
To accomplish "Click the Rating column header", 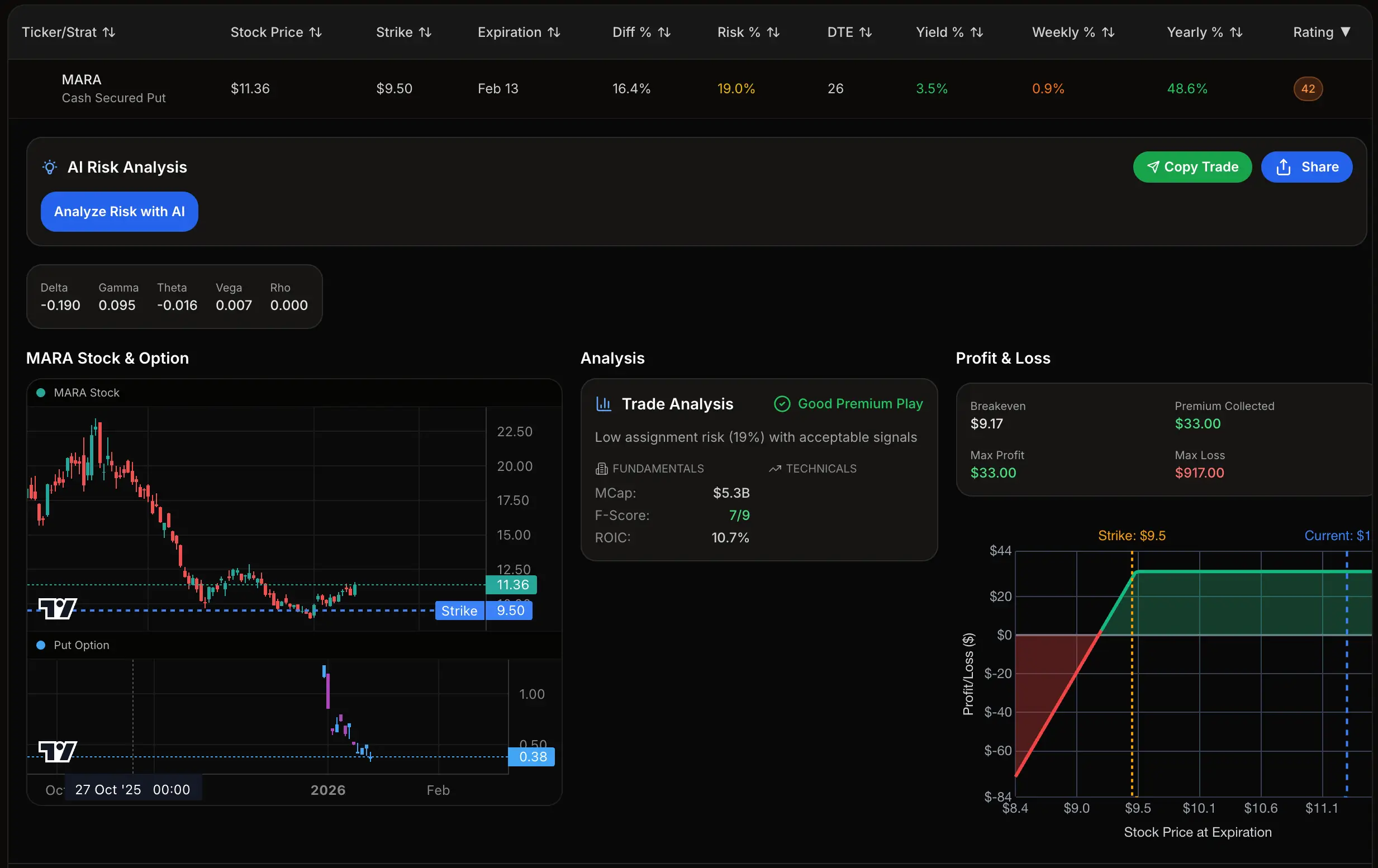I will (x=1322, y=32).
